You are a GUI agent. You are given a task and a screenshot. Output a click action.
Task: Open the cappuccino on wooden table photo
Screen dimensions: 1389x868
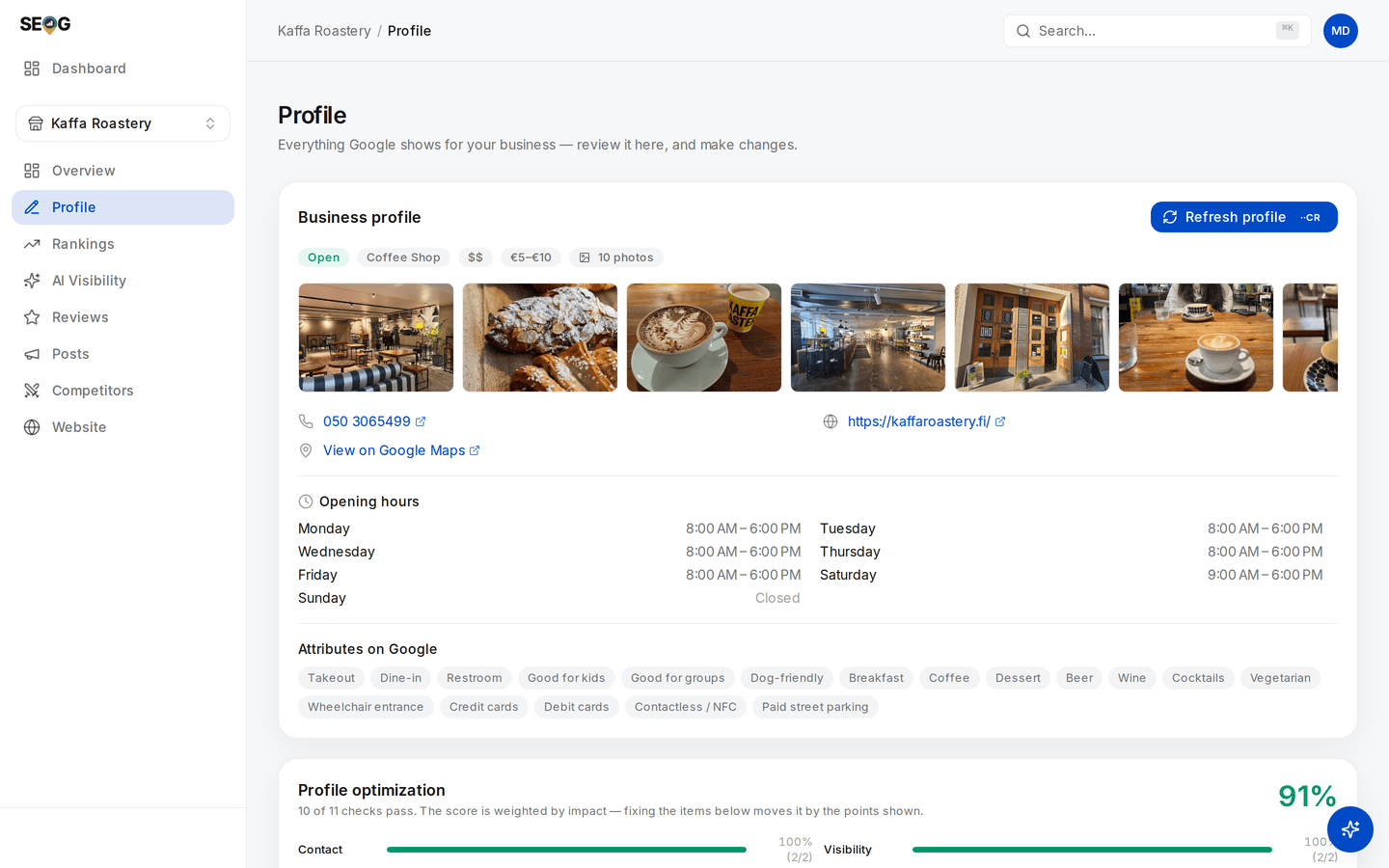tap(1196, 338)
